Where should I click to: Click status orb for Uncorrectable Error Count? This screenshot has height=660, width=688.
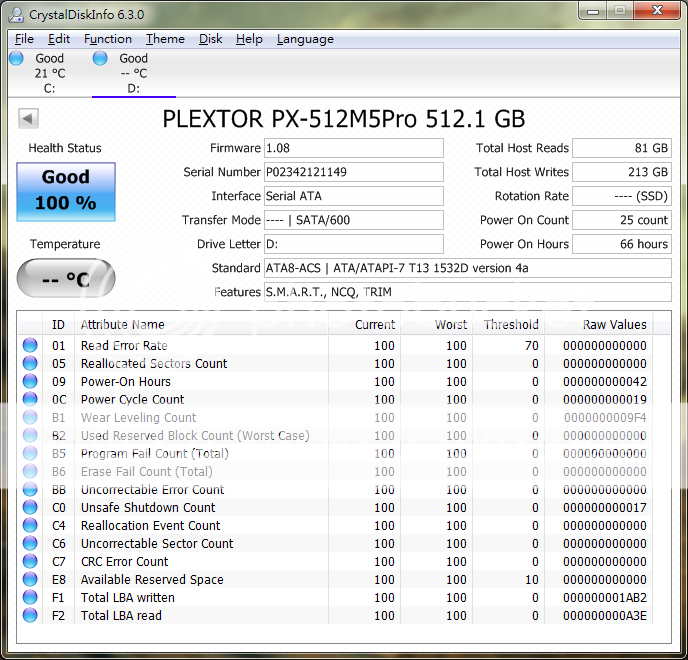(30, 489)
